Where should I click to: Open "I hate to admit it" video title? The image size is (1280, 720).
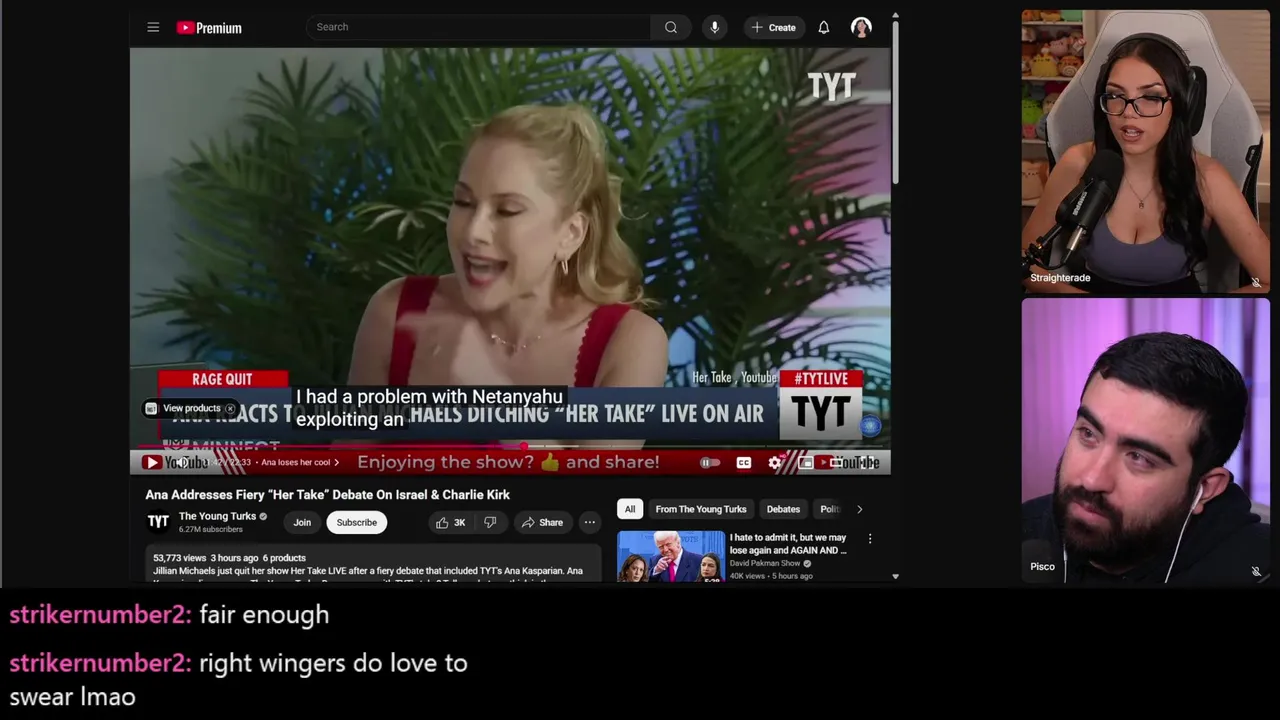[788, 544]
